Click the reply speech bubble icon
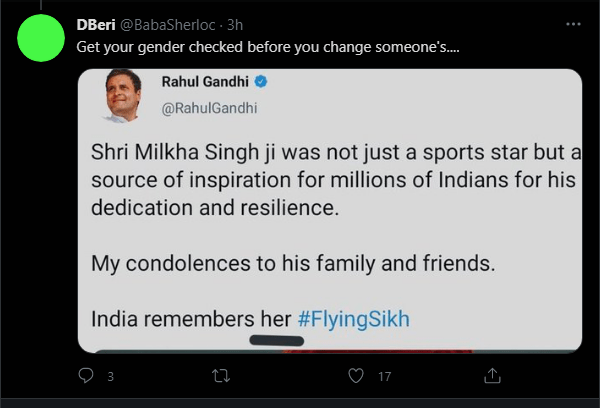The width and height of the screenshot is (600, 408). pyautogui.click(x=86, y=375)
